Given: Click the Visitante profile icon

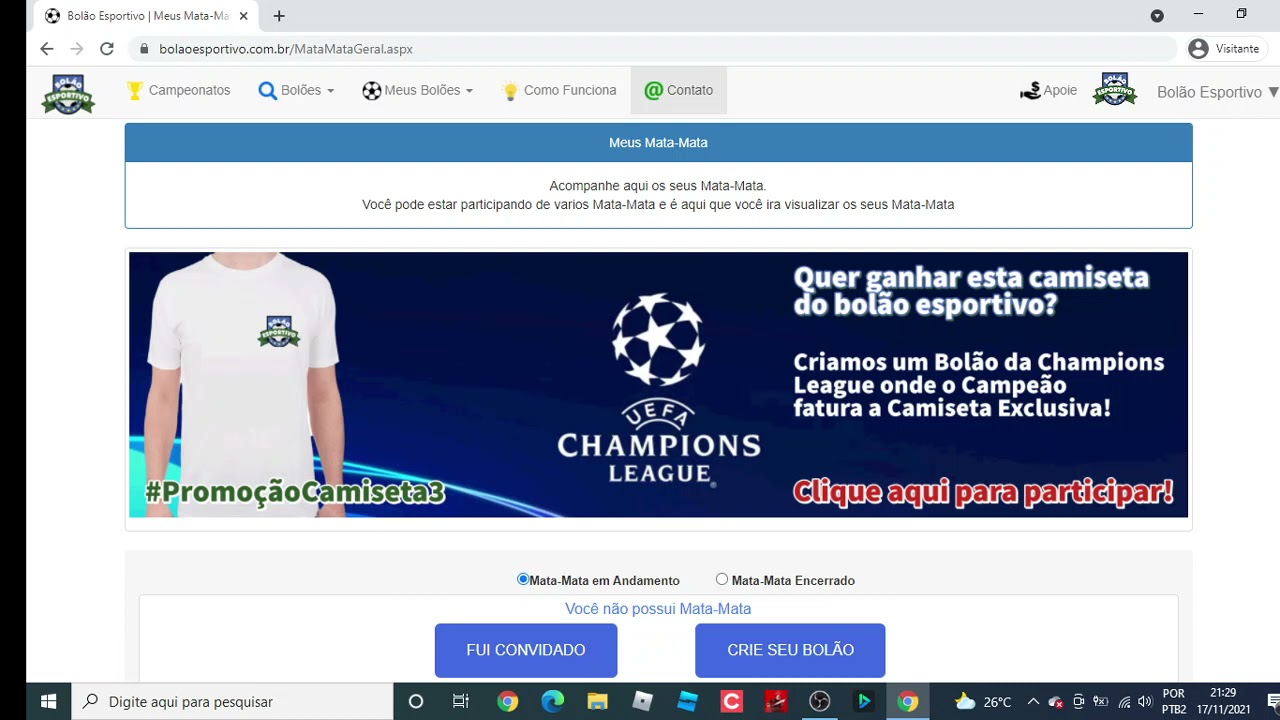Looking at the screenshot, I should click(1198, 48).
